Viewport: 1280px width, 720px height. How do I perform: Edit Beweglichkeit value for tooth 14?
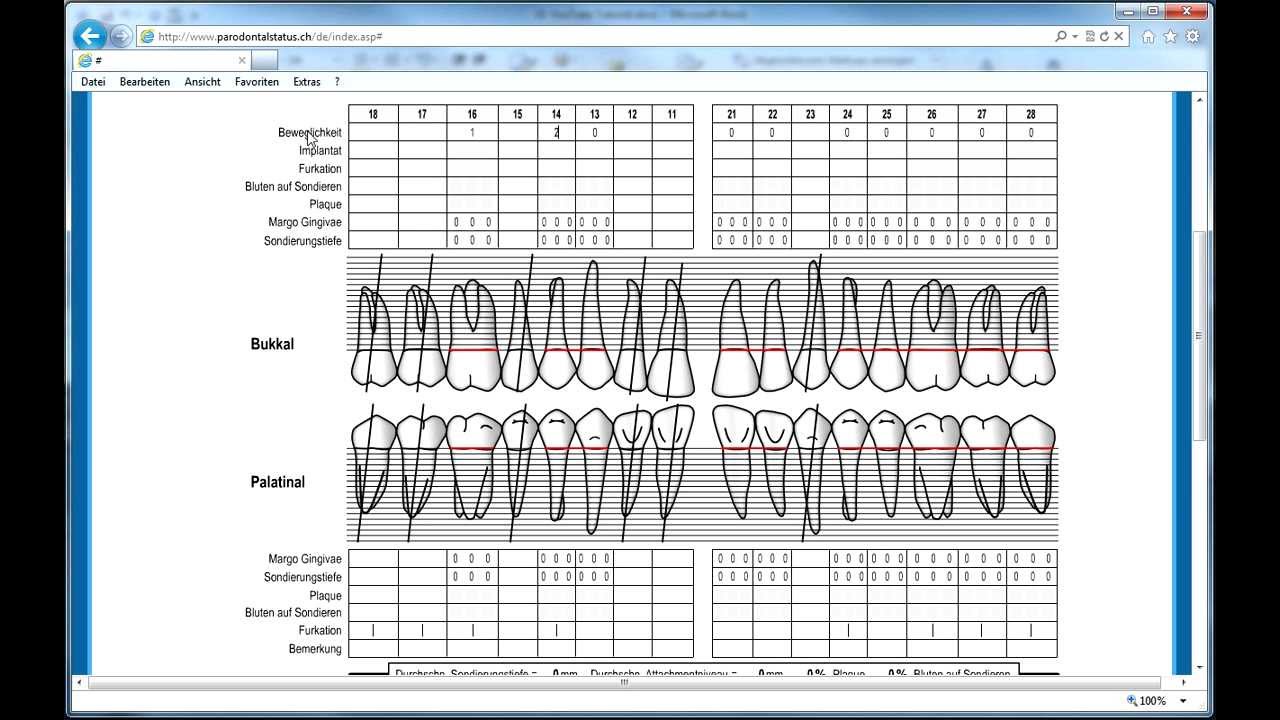(556, 132)
